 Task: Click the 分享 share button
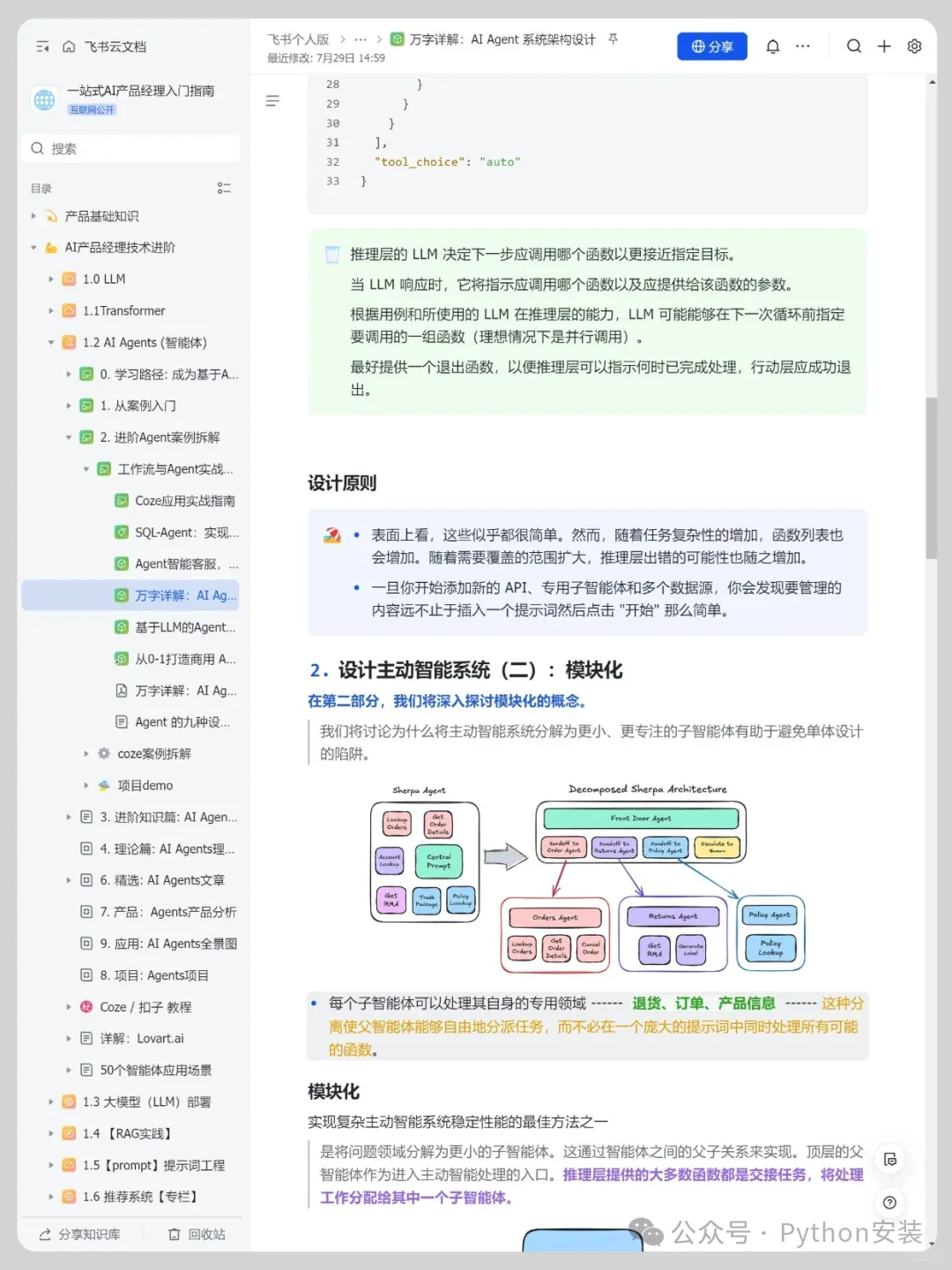point(711,46)
